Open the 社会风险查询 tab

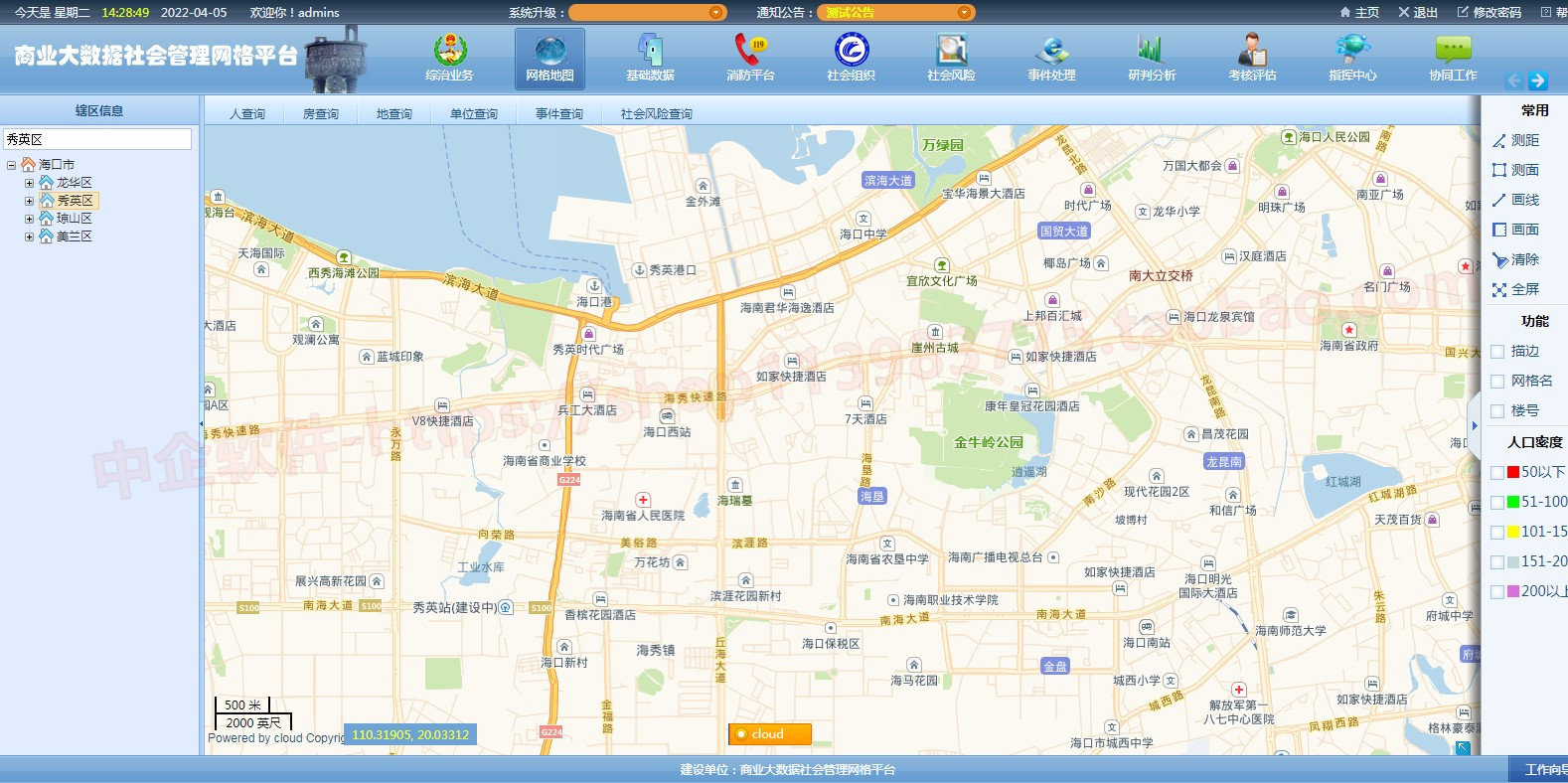pos(656,114)
